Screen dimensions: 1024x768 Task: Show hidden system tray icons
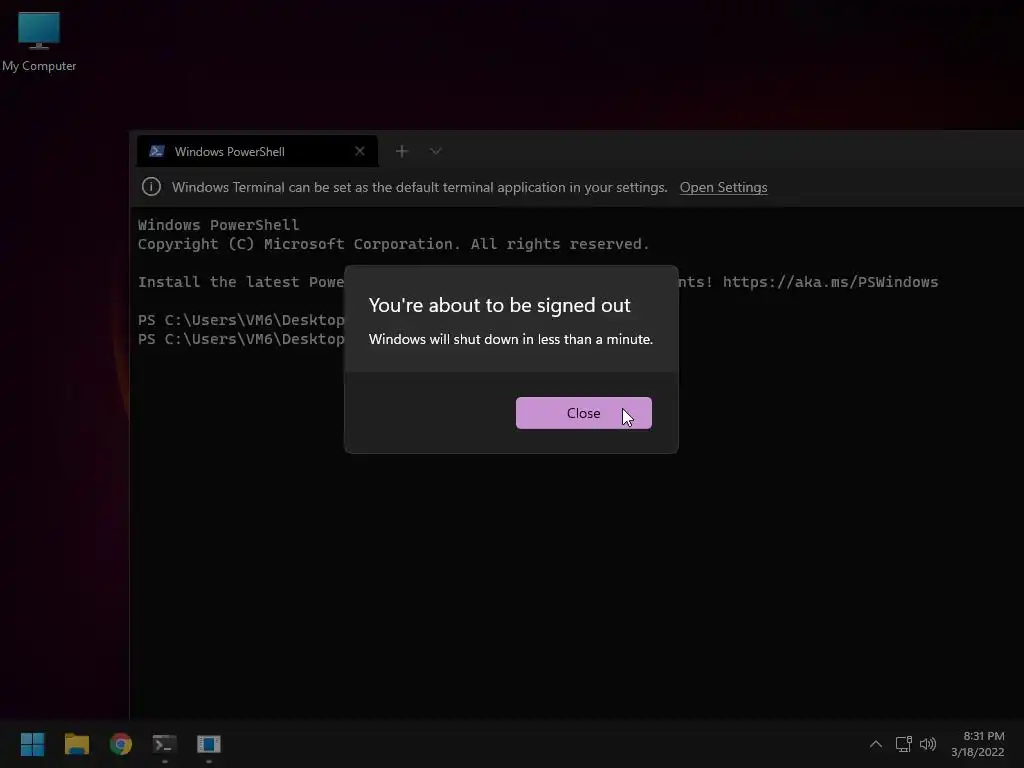coord(876,744)
